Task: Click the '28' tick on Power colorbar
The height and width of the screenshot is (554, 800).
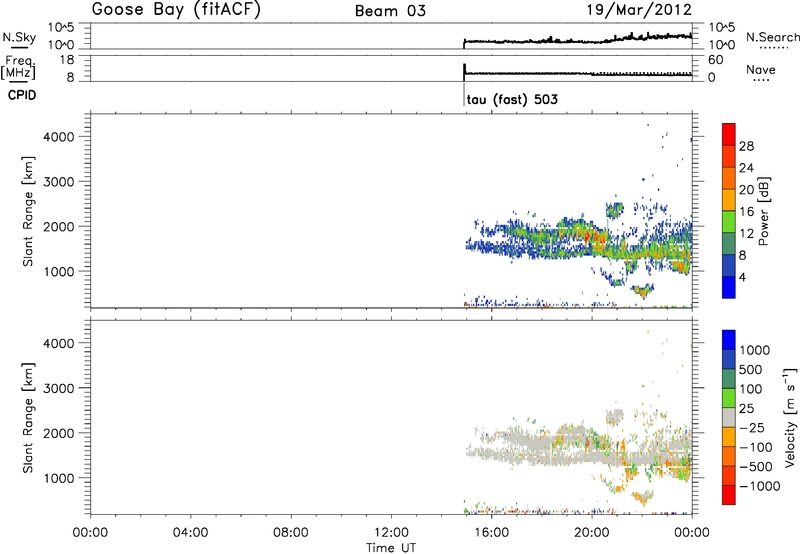Action: coord(746,146)
